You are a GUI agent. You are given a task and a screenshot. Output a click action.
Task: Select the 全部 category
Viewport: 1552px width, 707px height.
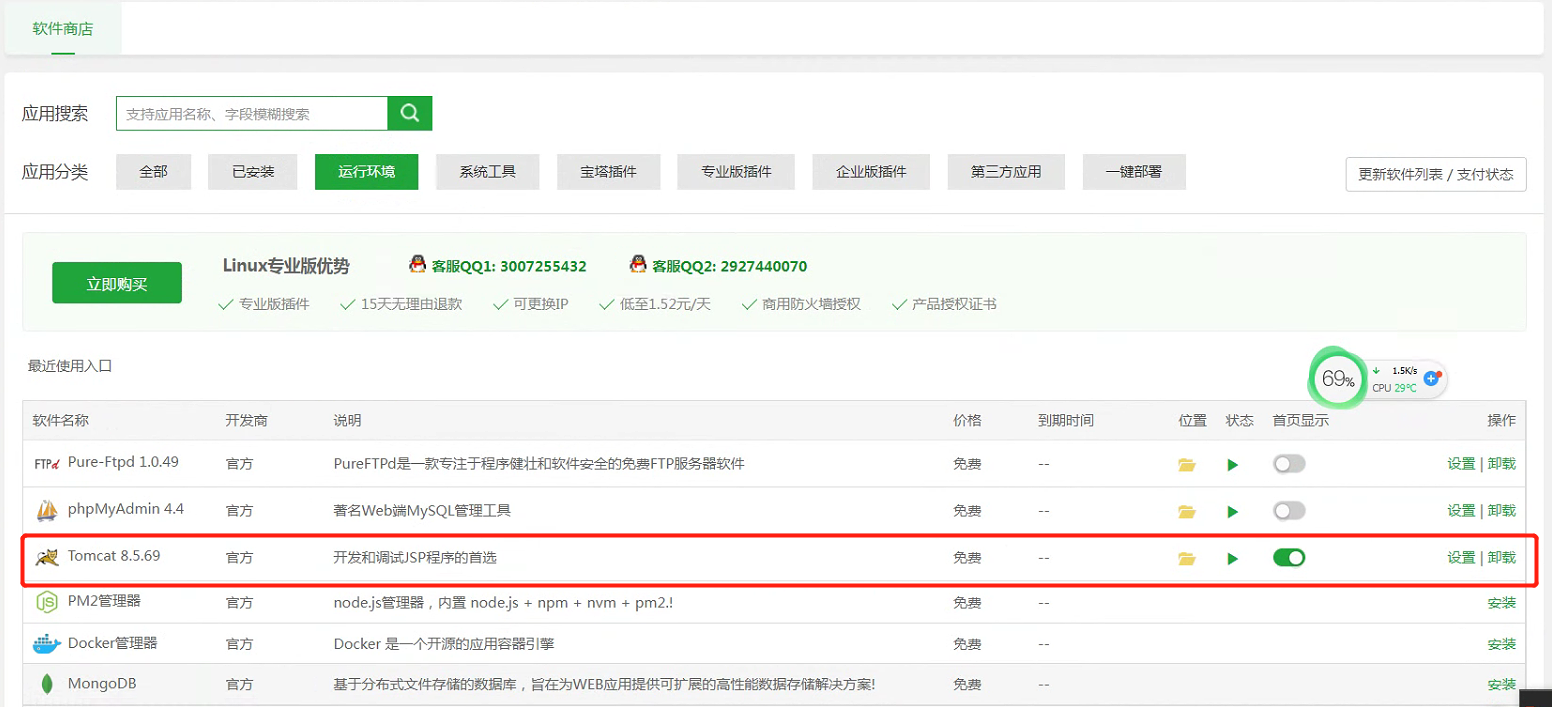click(x=153, y=172)
